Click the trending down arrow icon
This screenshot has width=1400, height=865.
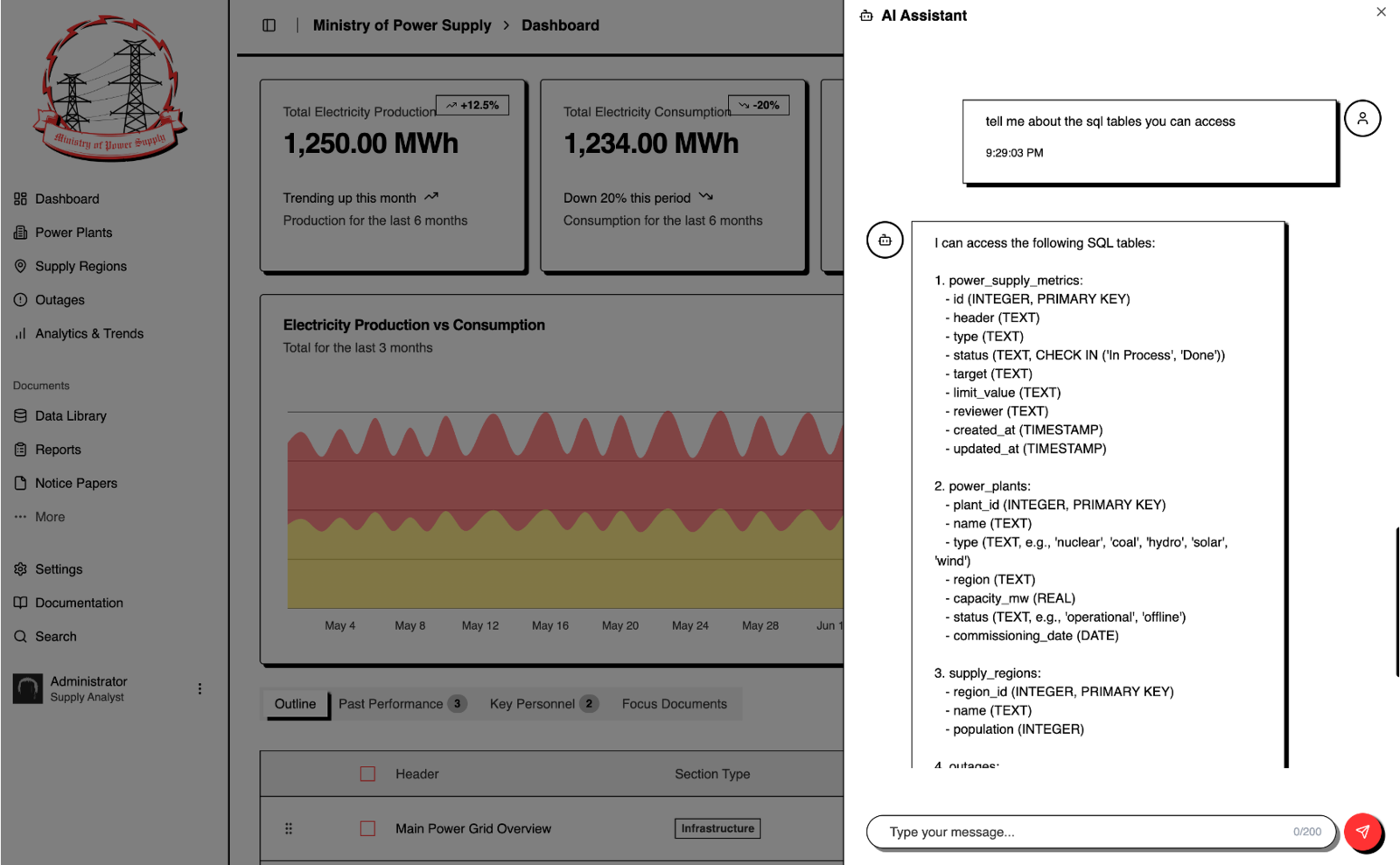(x=706, y=197)
